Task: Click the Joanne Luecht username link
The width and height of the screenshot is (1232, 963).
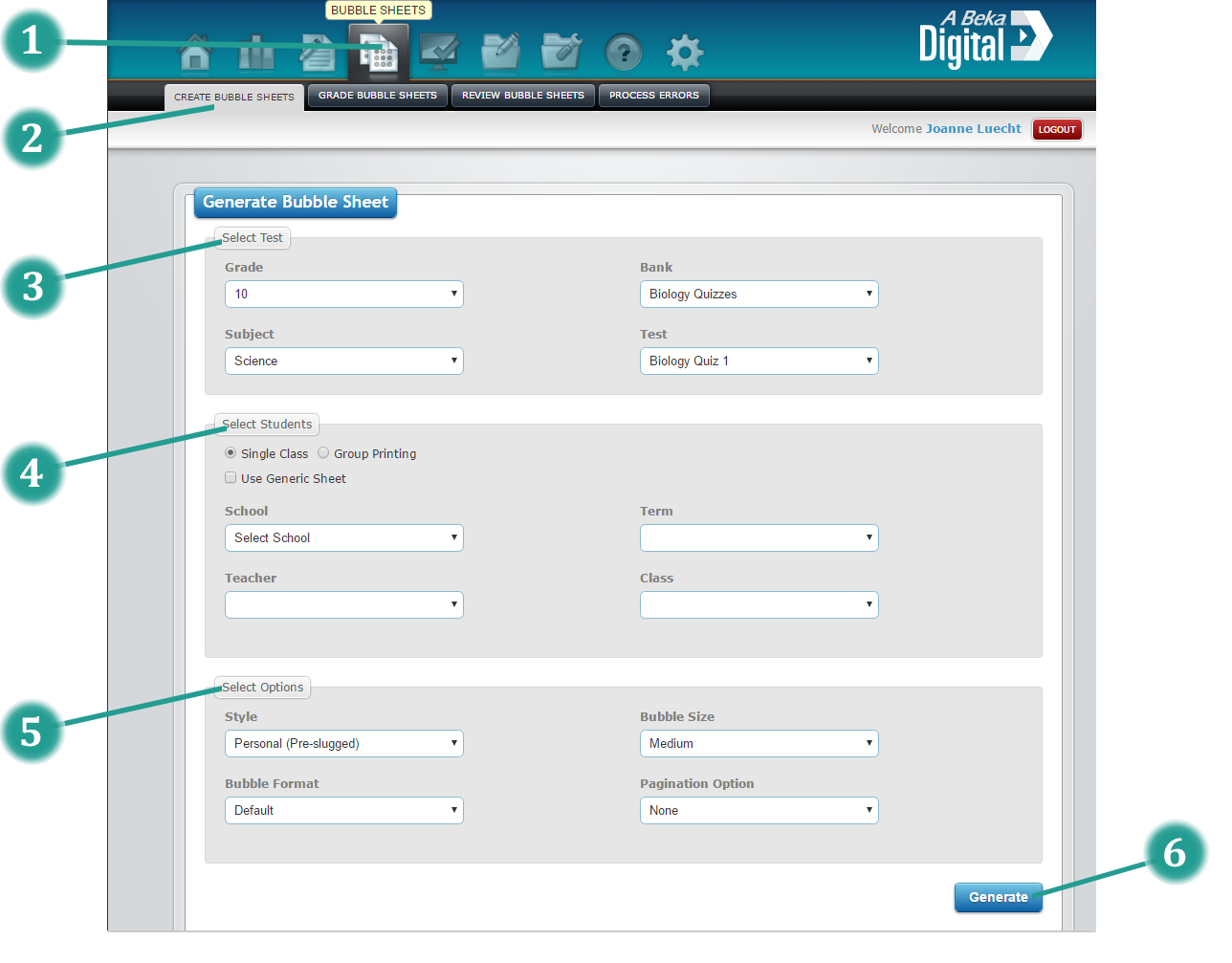Action: (973, 129)
